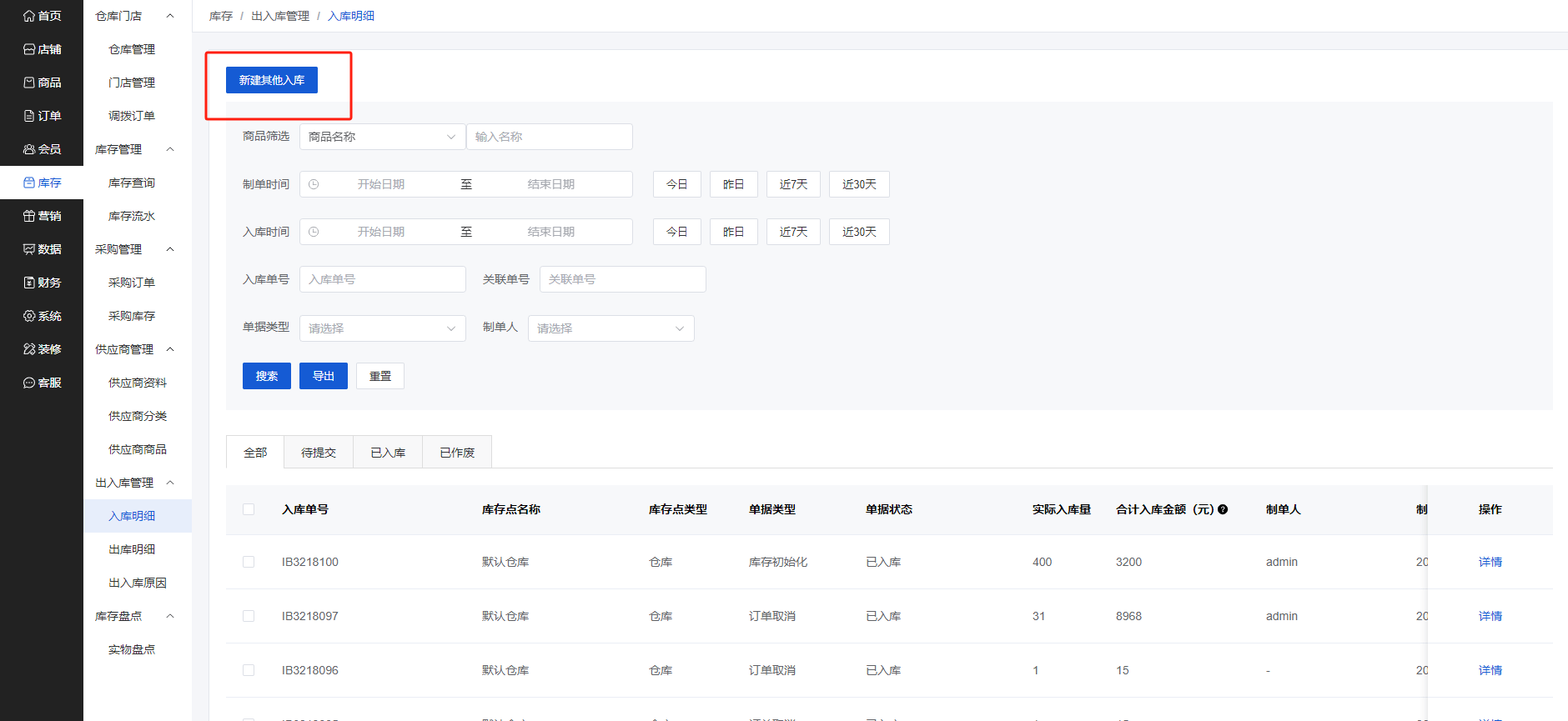
Task: Click help icon next to 合计入库金额
Action: tap(1223, 509)
